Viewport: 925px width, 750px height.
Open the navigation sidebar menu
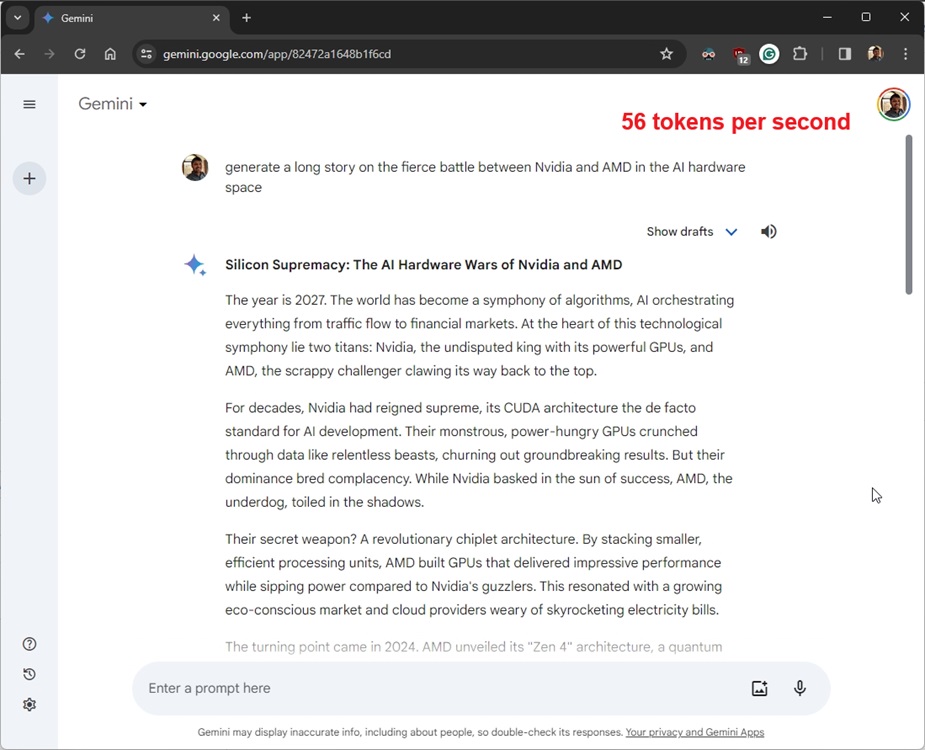pos(29,103)
